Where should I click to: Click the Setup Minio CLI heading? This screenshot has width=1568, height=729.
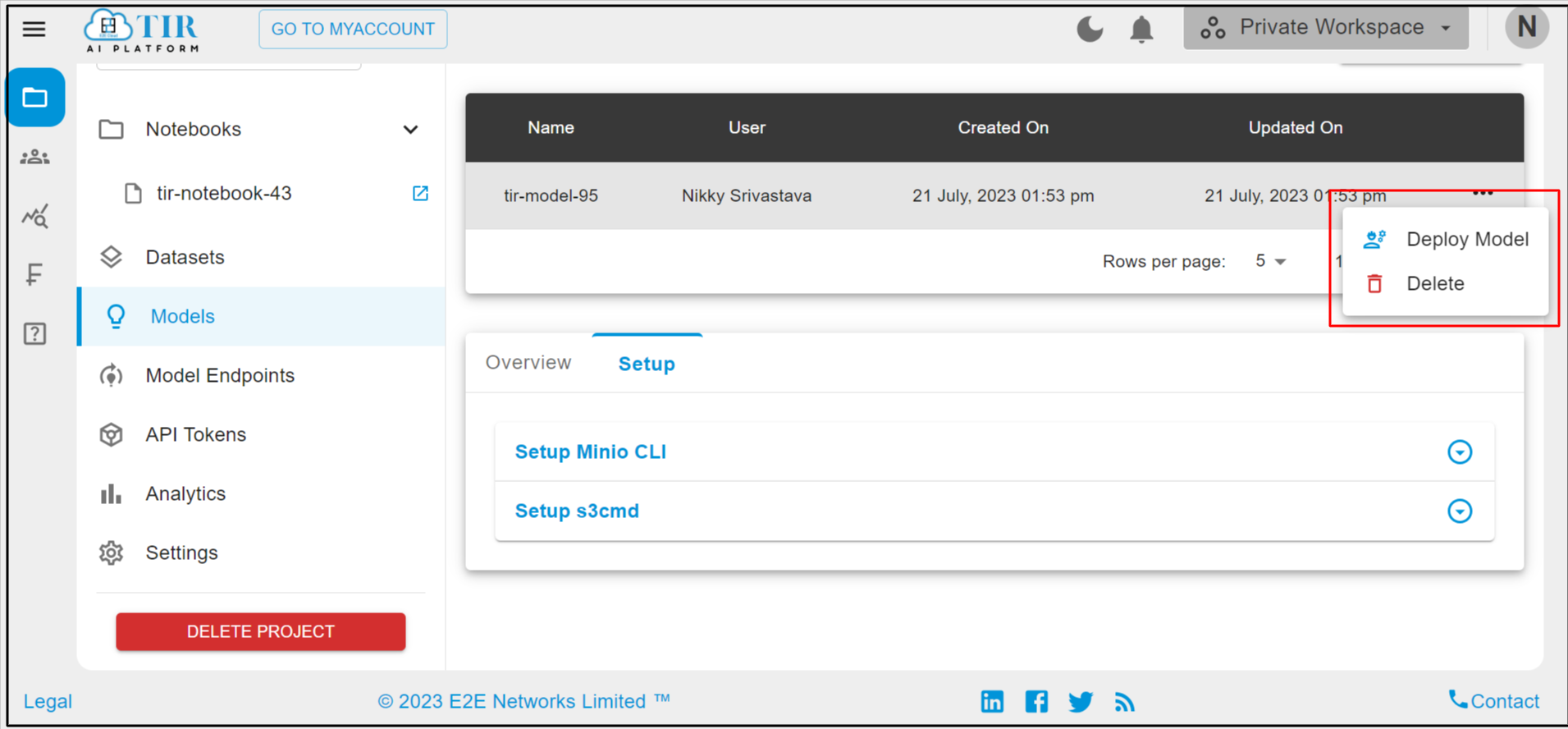click(x=591, y=452)
